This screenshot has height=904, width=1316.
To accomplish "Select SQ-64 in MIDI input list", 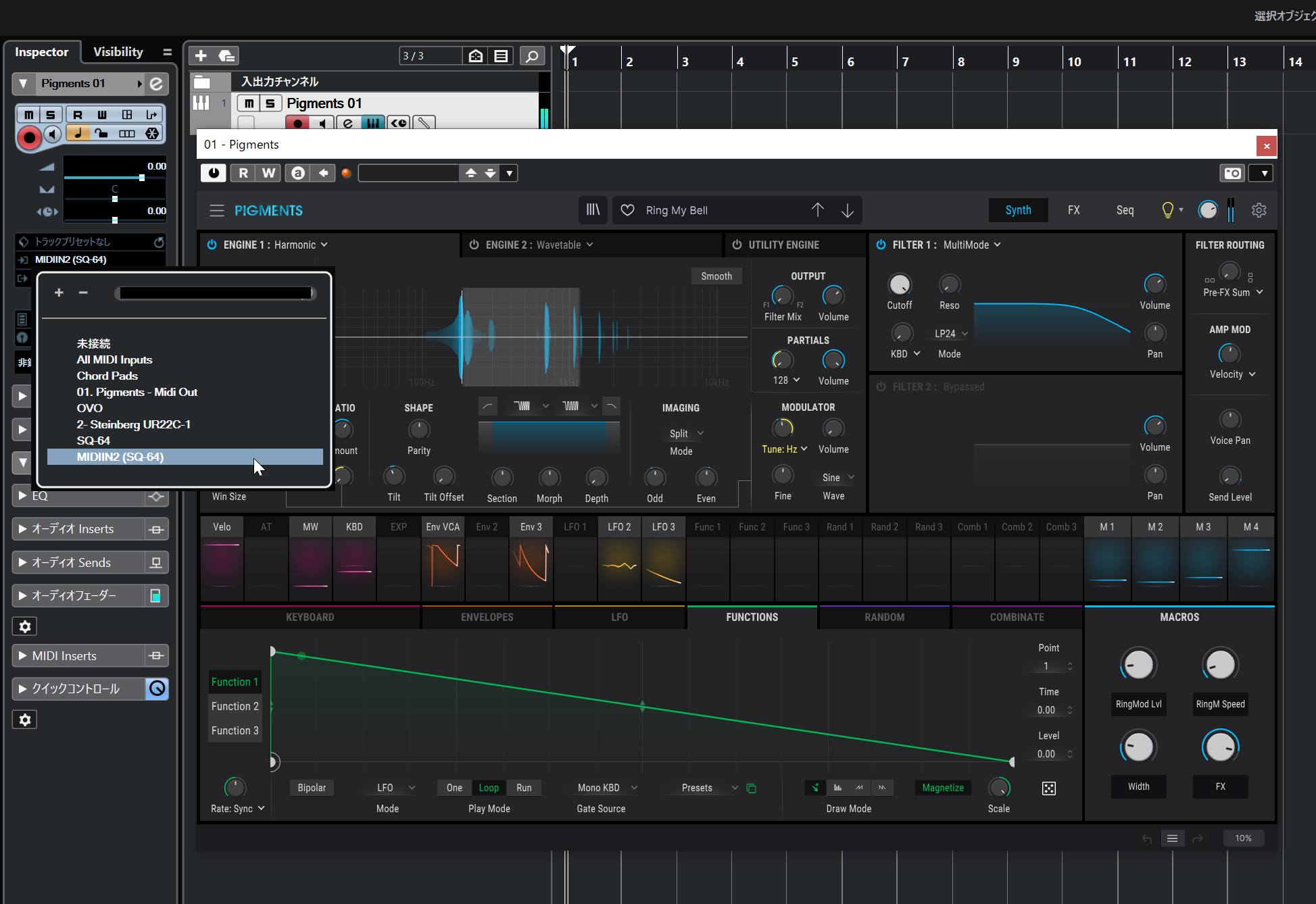I will tap(93, 441).
